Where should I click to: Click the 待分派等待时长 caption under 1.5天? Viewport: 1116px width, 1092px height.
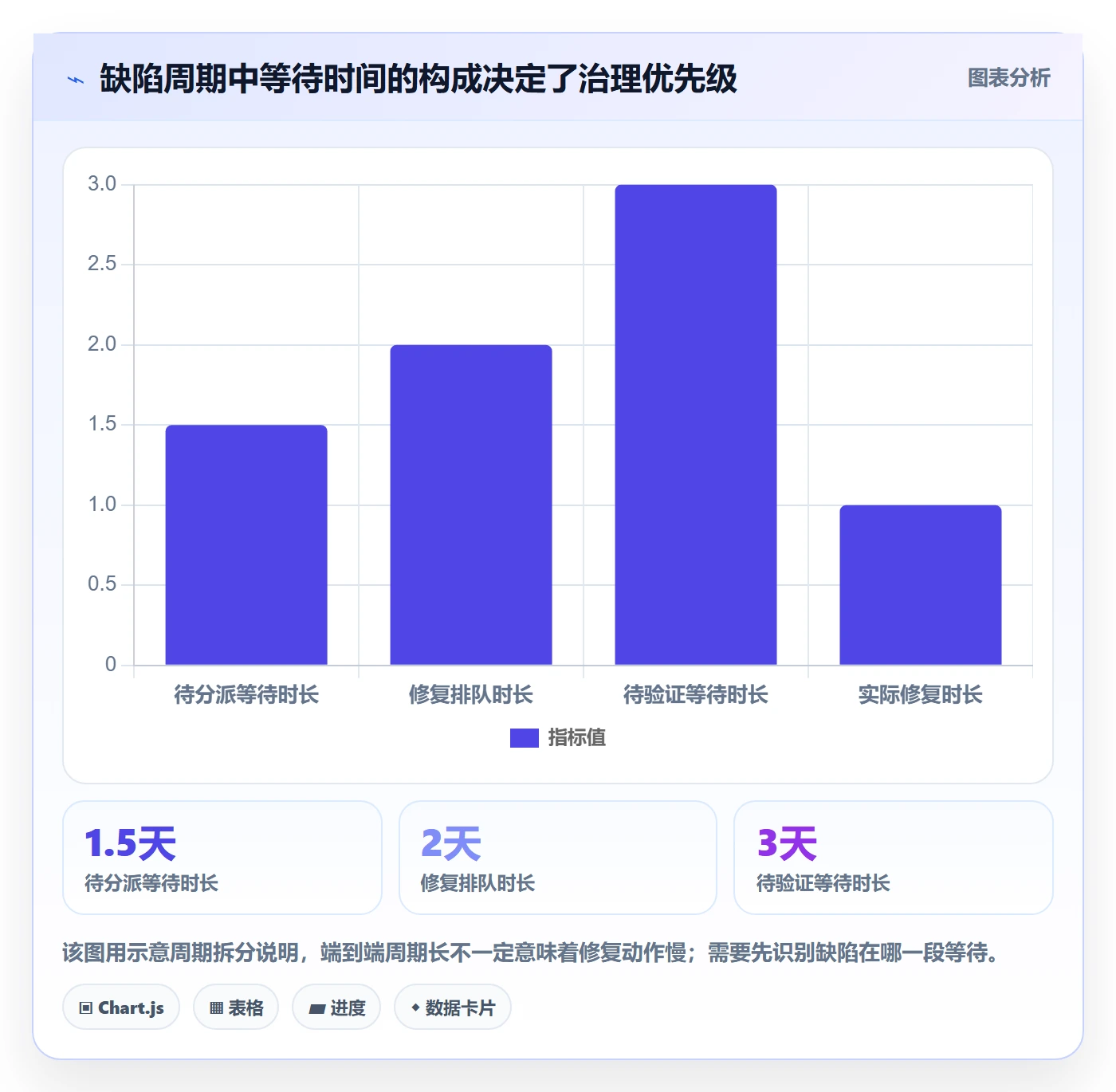tap(151, 883)
